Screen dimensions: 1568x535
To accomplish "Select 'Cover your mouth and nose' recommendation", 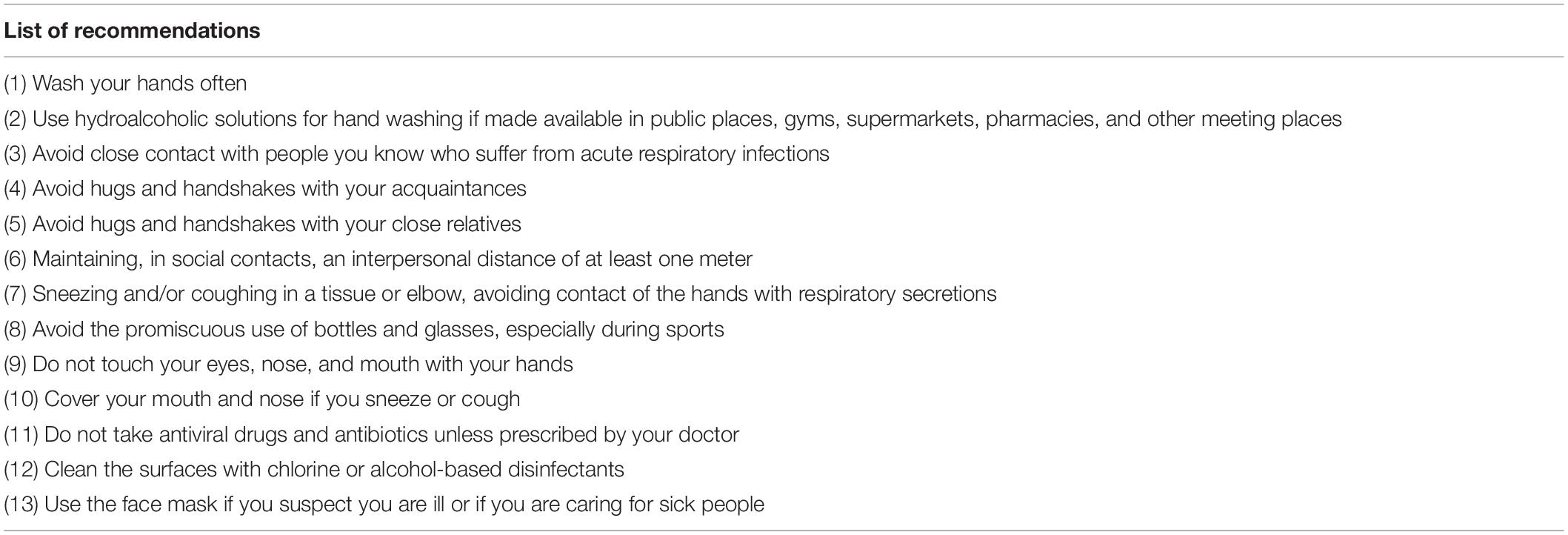I will click(262, 399).
